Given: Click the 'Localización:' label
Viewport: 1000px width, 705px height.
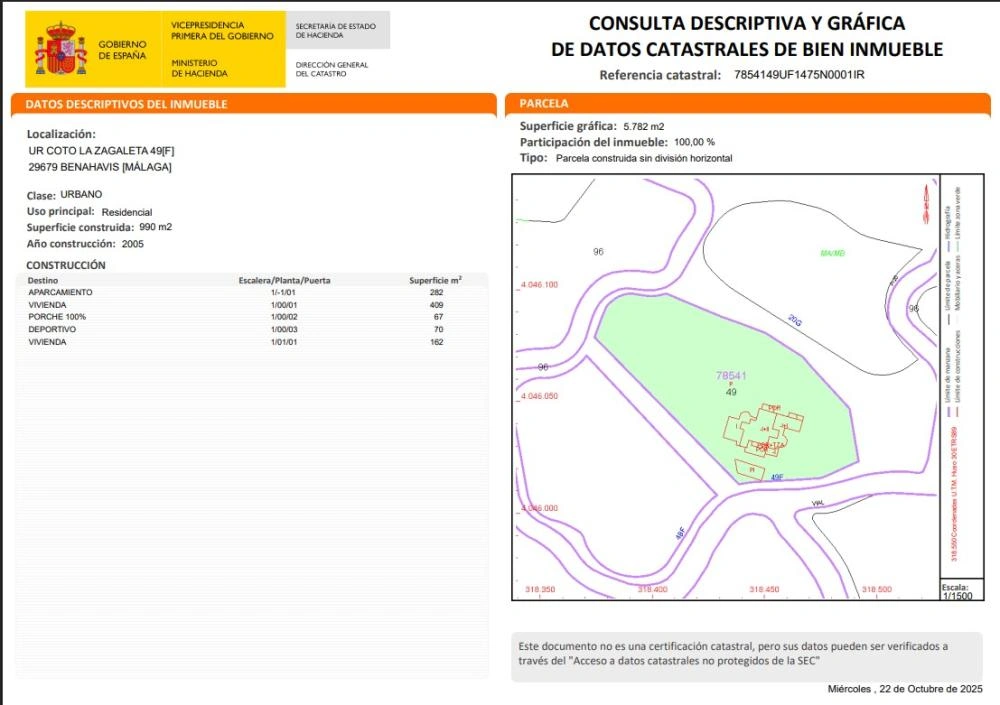Looking at the screenshot, I should (61, 134).
